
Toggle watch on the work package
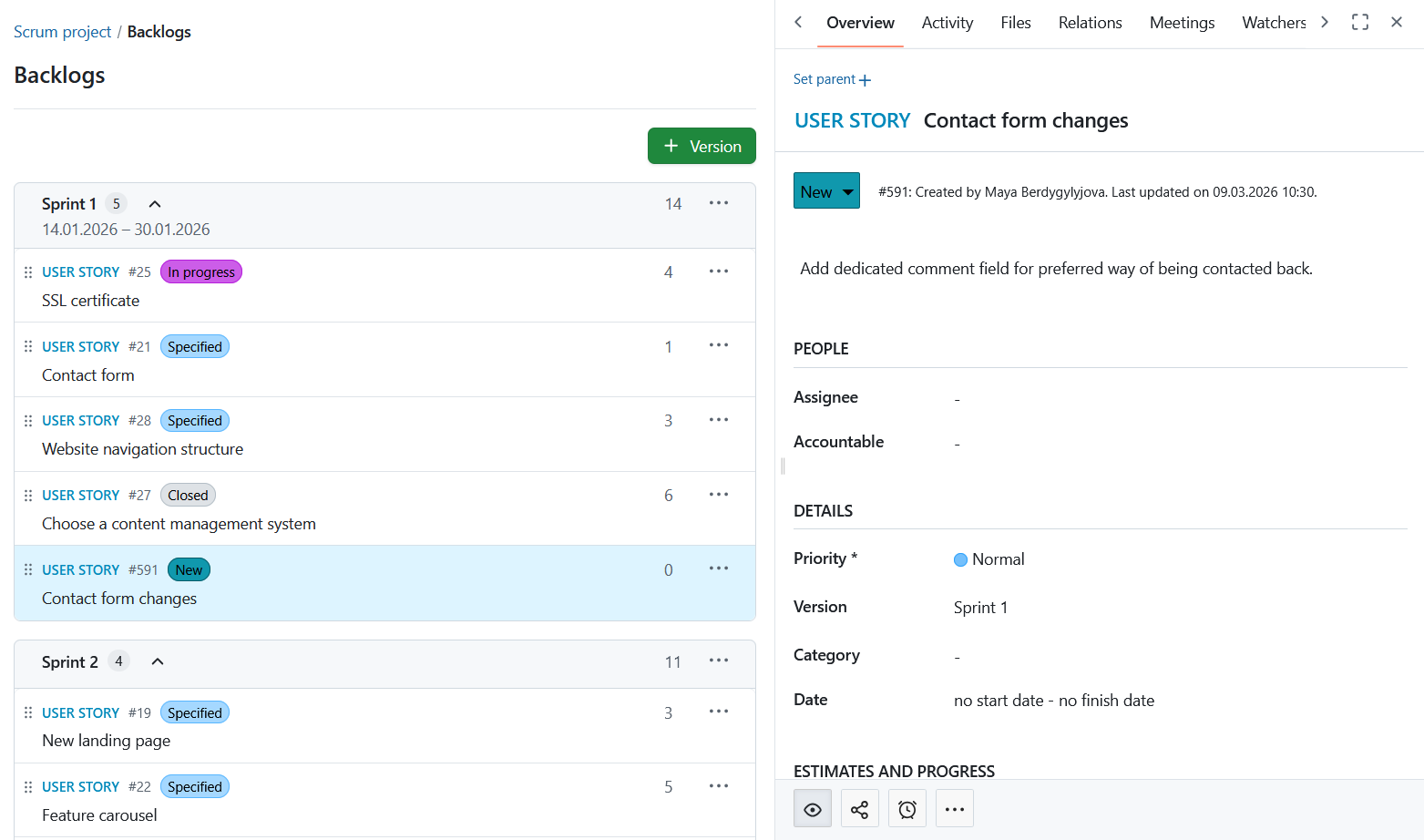click(x=812, y=808)
